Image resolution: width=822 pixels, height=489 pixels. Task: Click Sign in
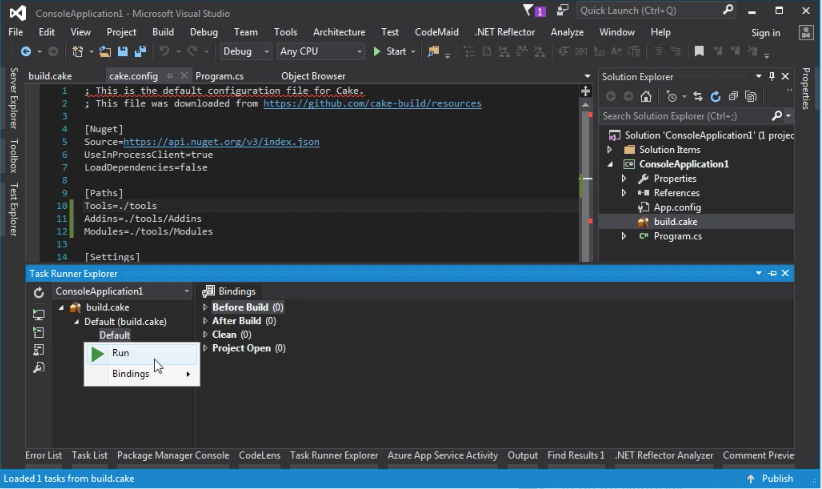[x=765, y=32]
